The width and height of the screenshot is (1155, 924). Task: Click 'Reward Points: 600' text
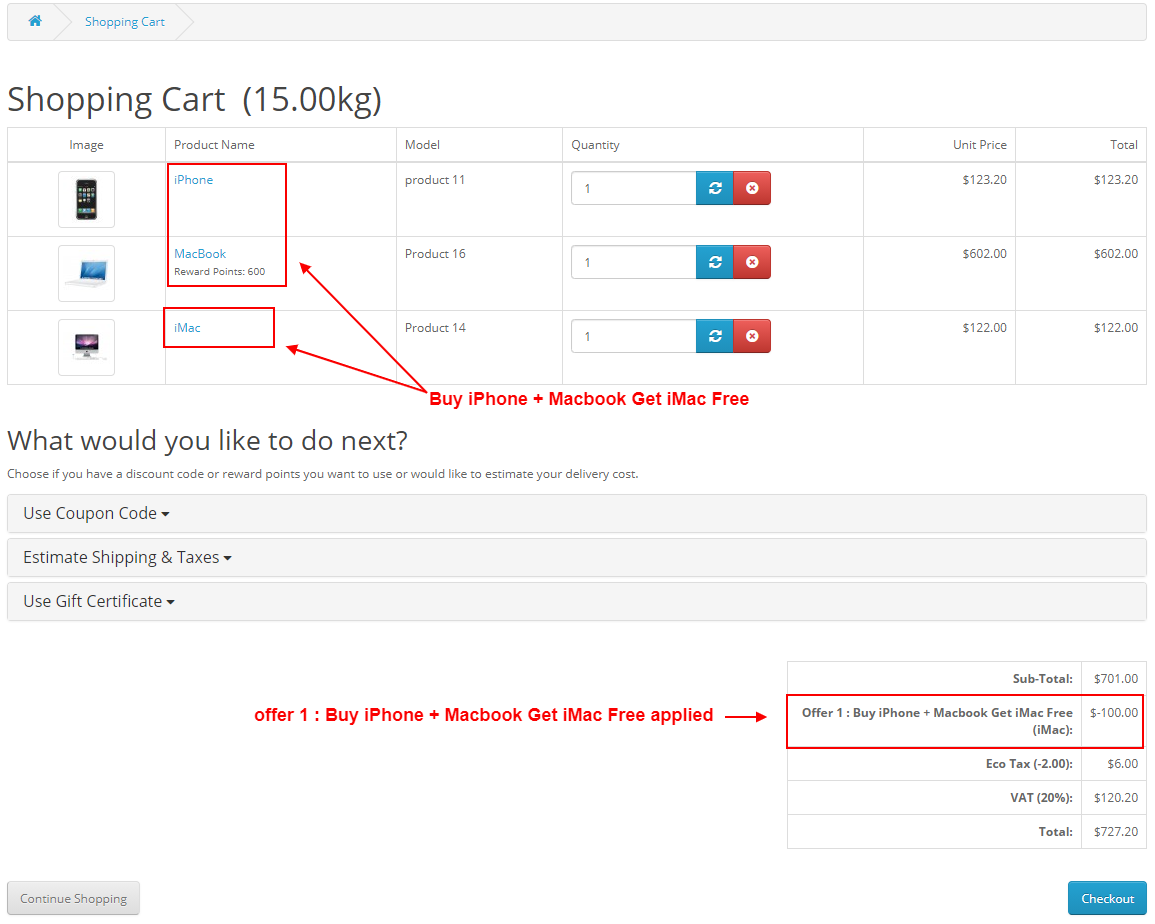pyautogui.click(x=220, y=271)
